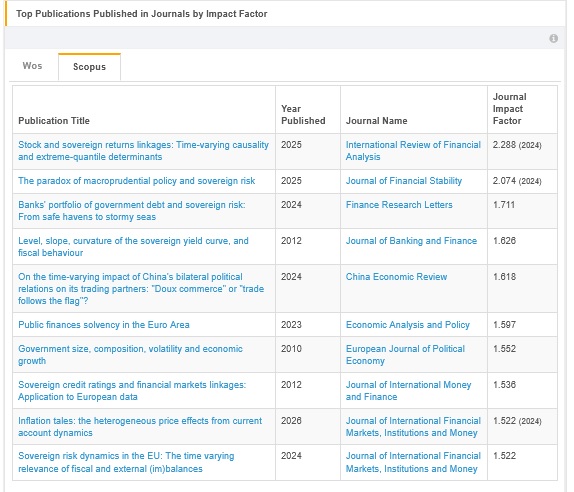Open 'Government size, composition, volatility' publication

130,355
